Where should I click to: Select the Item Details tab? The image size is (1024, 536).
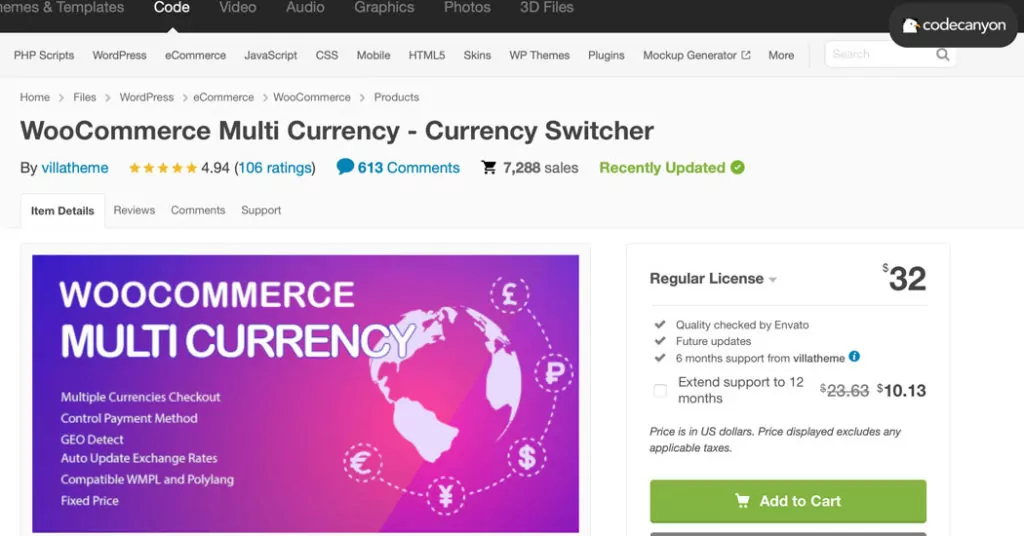pos(63,211)
